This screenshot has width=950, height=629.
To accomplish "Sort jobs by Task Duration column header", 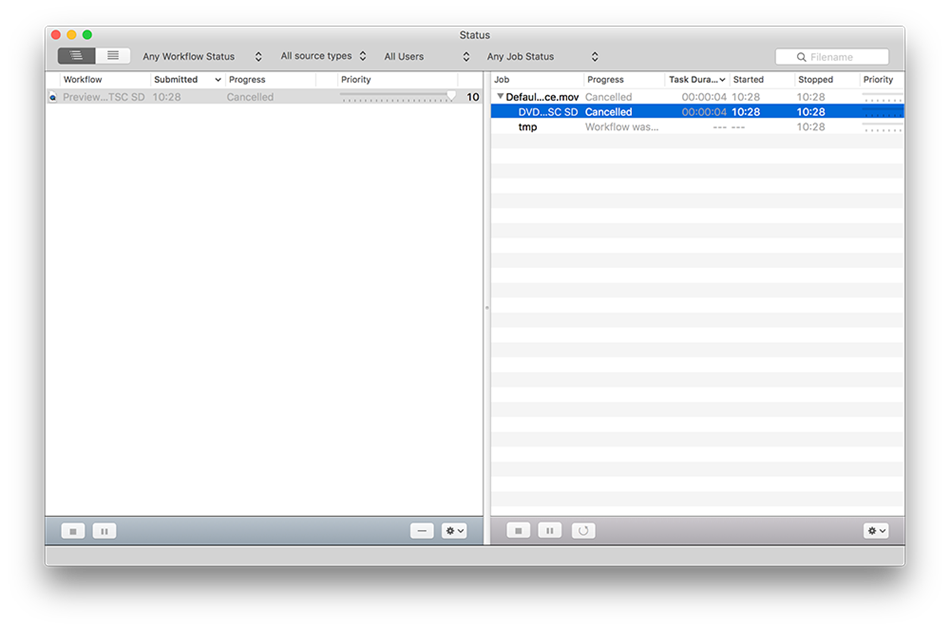I will pyautogui.click(x=696, y=80).
